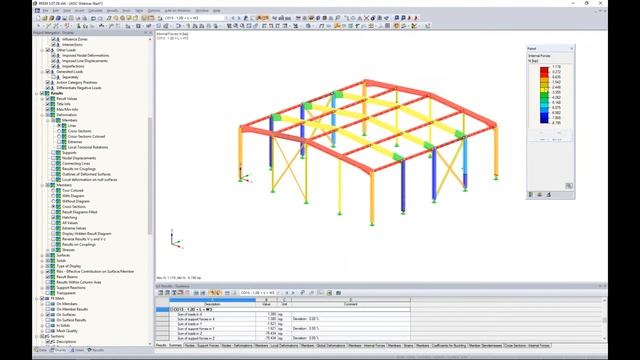Open the Add-on Modules menu
The image size is (640, 360).
click(x=178, y=11)
